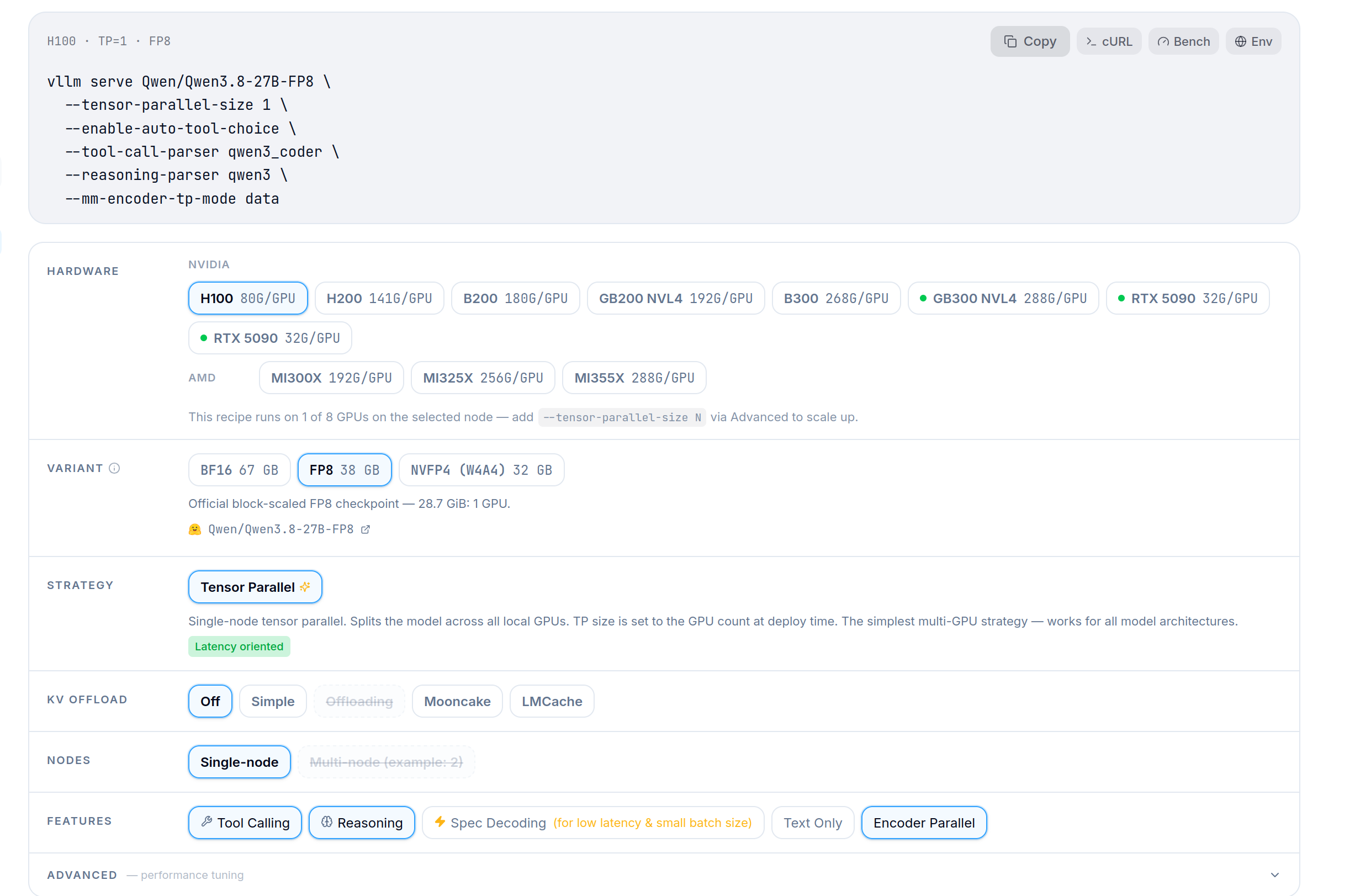Select the FP8 38 GB variant

click(x=345, y=470)
